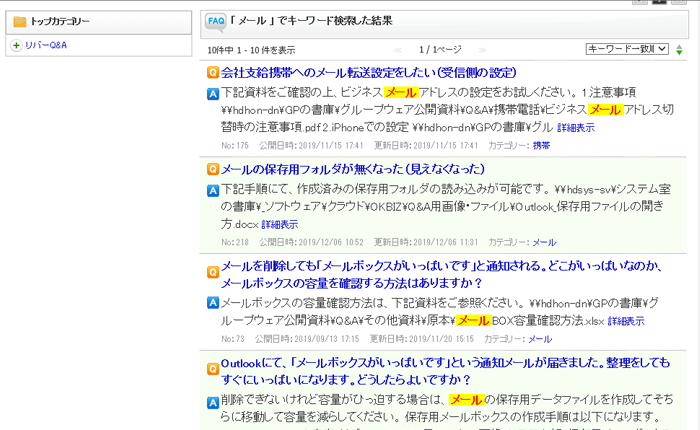
Task: Open question 会社支給携帯へのメール転送設定をしたい
Action: 368,73
